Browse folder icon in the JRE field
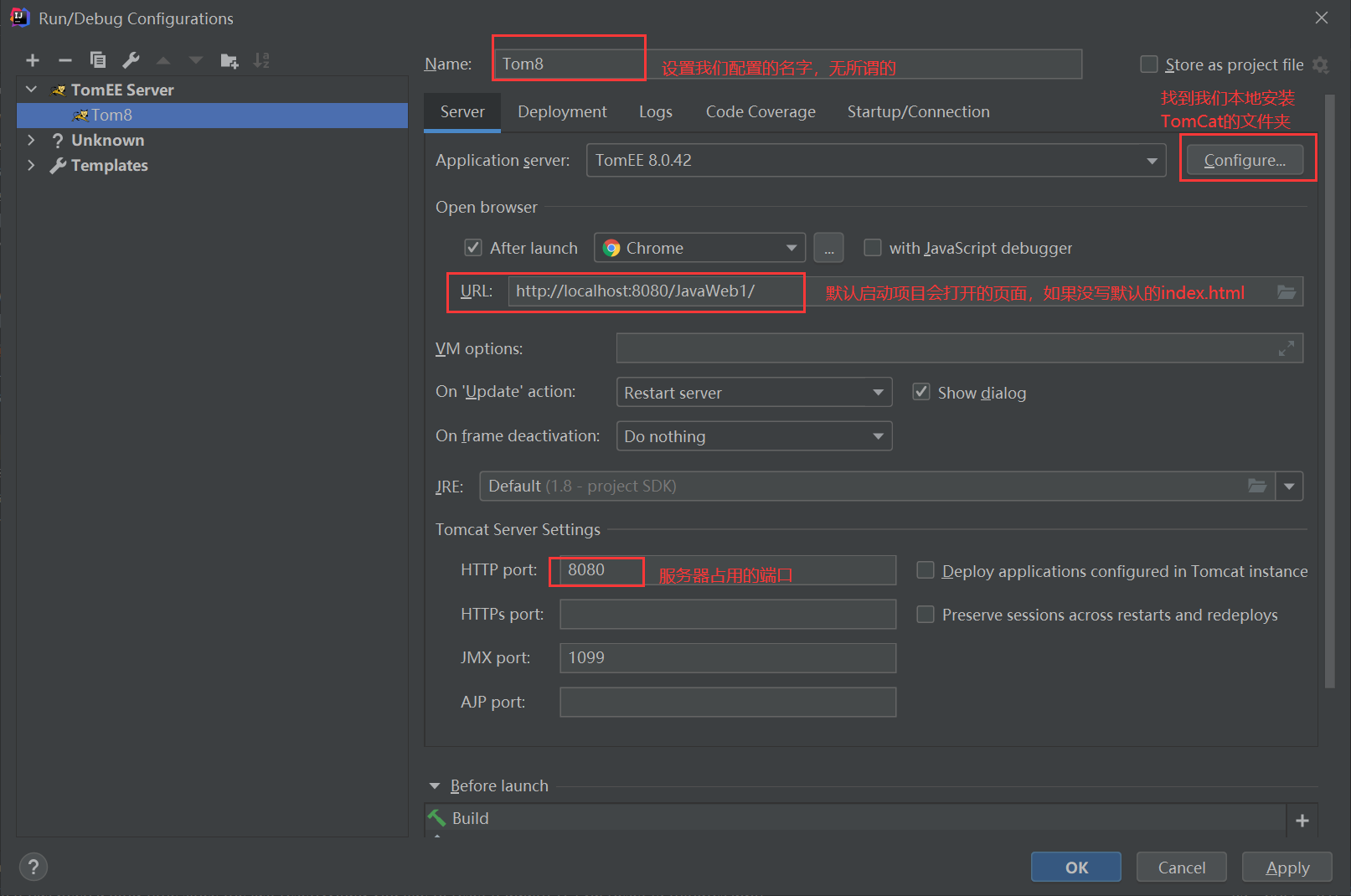 point(1257,486)
